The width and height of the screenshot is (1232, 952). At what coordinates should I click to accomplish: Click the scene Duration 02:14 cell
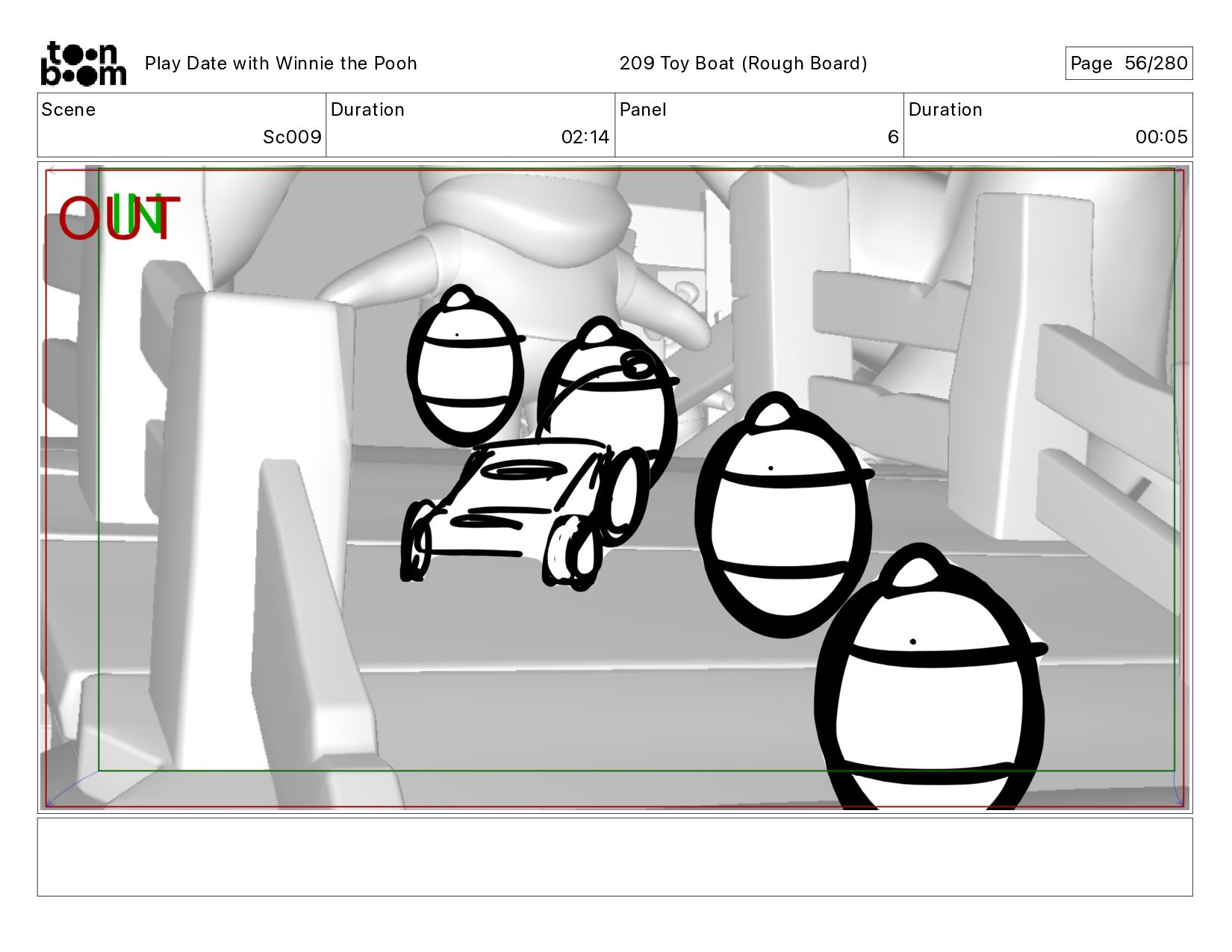coord(470,125)
